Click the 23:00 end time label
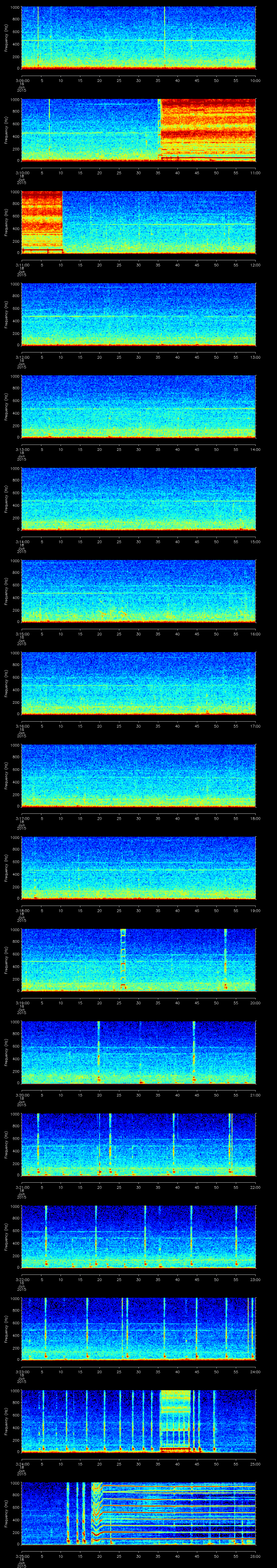 [x=255, y=1279]
